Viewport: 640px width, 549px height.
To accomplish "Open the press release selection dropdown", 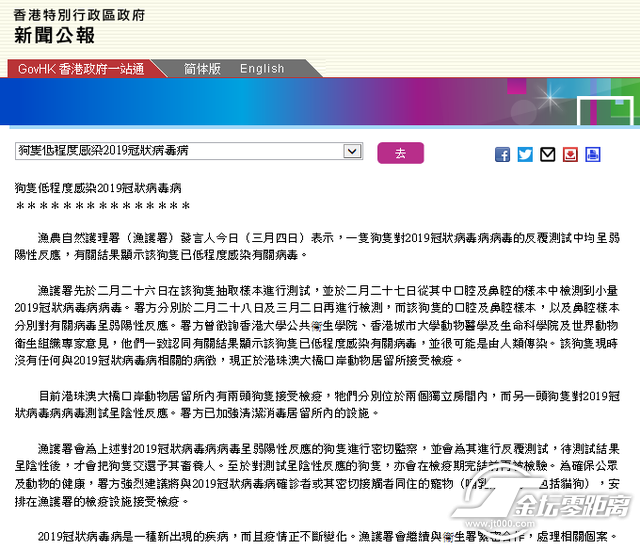I will click(x=189, y=151).
